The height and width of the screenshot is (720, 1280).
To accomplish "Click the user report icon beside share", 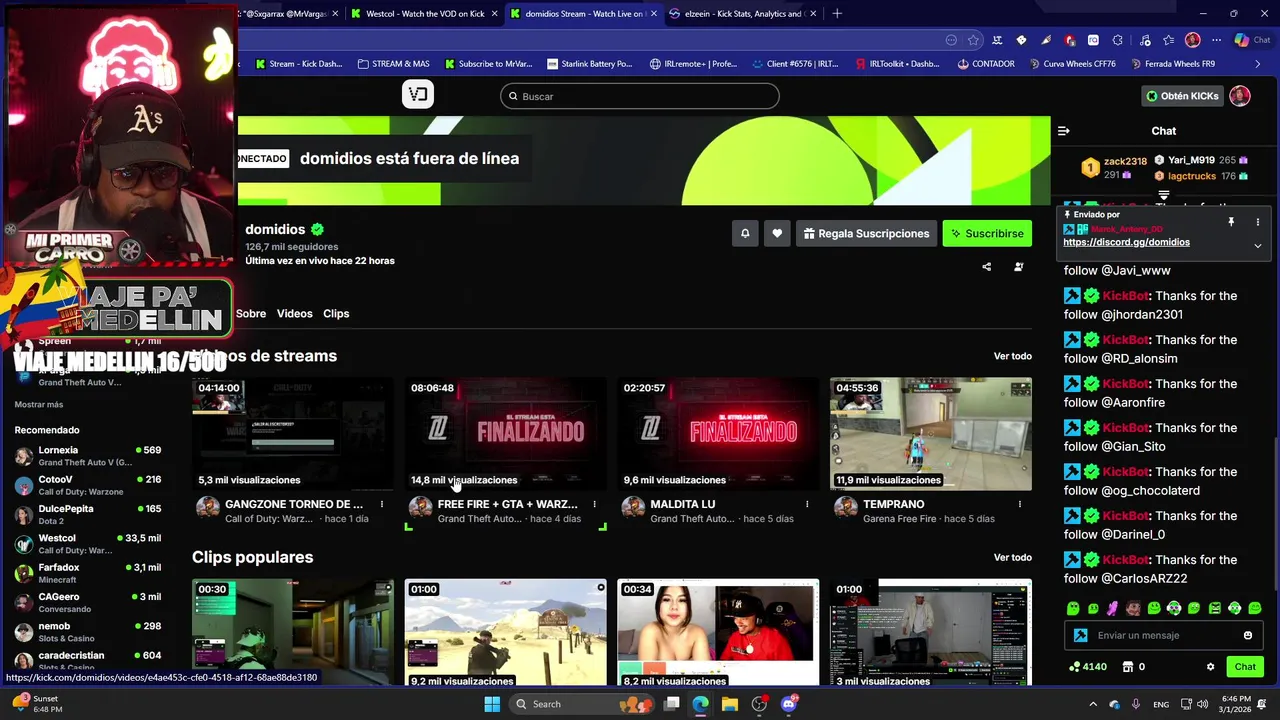I will click(1018, 267).
